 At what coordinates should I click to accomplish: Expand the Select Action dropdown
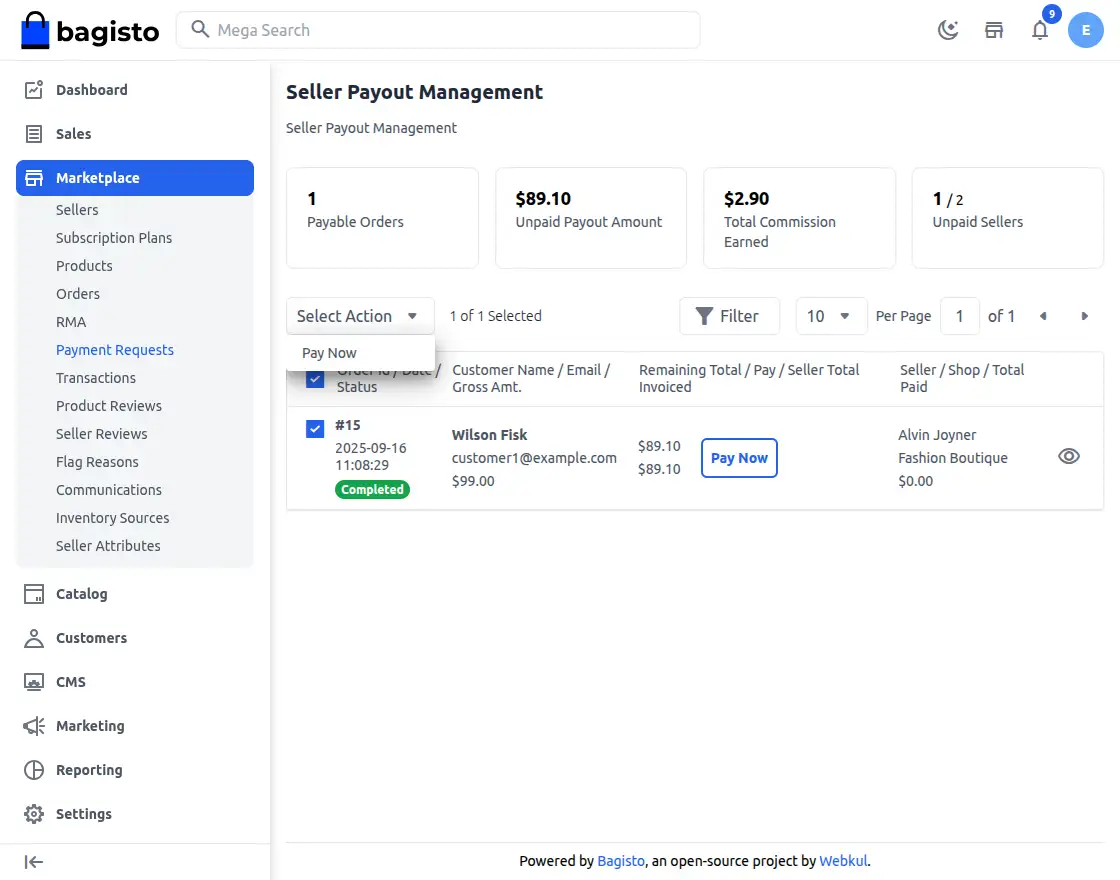click(x=360, y=316)
